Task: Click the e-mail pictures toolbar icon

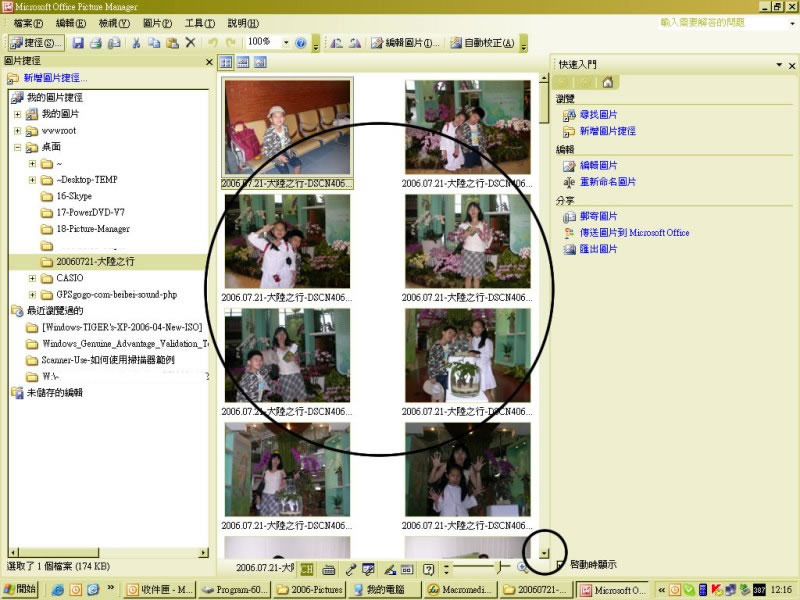Action: 114,43
